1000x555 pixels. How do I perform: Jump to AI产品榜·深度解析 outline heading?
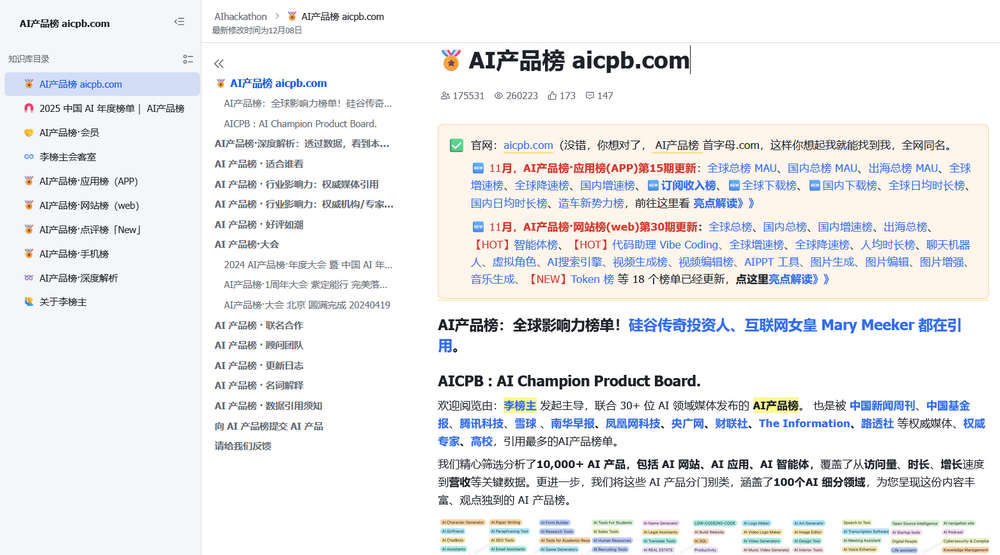point(302,144)
